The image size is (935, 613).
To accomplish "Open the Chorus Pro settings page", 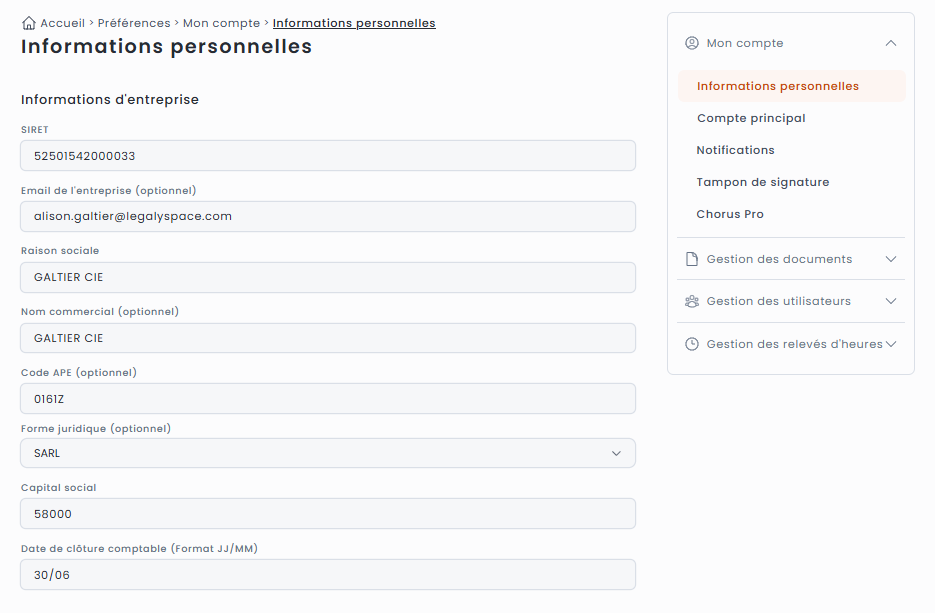I will click(730, 214).
